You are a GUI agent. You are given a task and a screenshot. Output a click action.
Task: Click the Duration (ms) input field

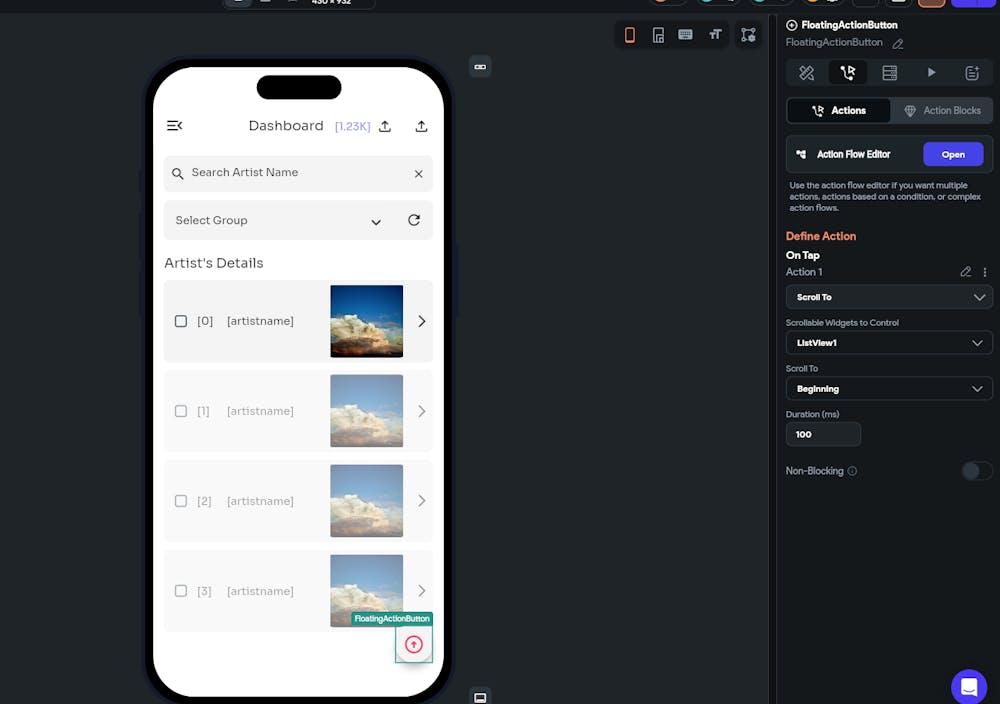tap(823, 434)
